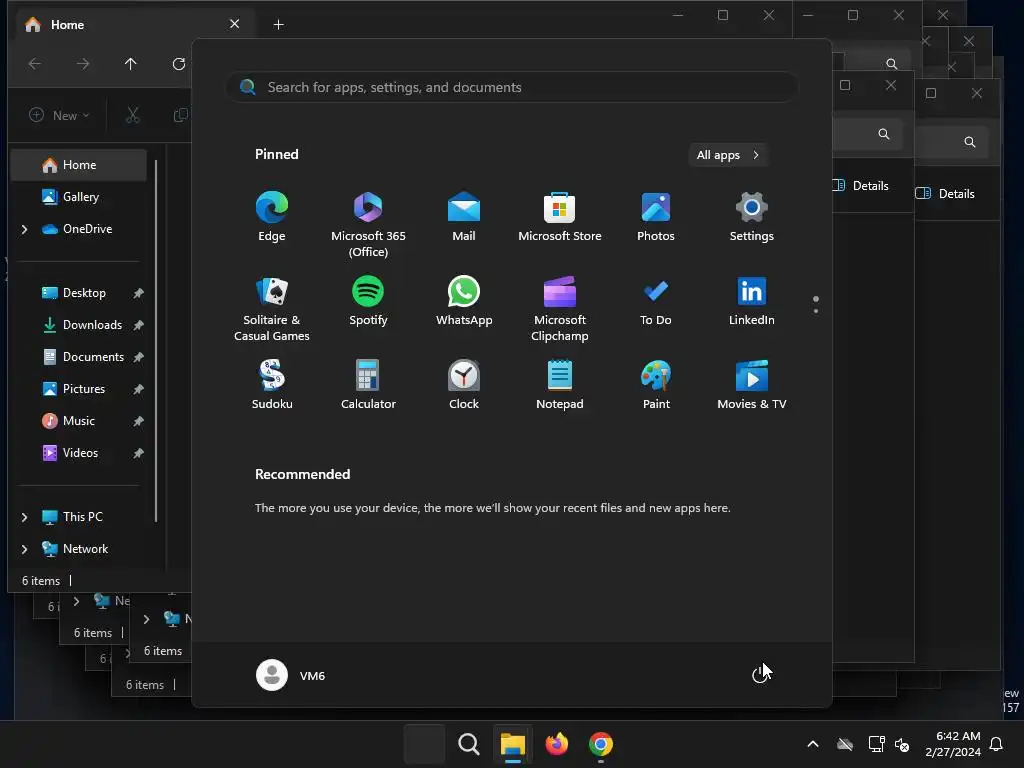Screen dimensions: 1024x768
Task: Go to next page of pinned apps
Action: (816, 311)
